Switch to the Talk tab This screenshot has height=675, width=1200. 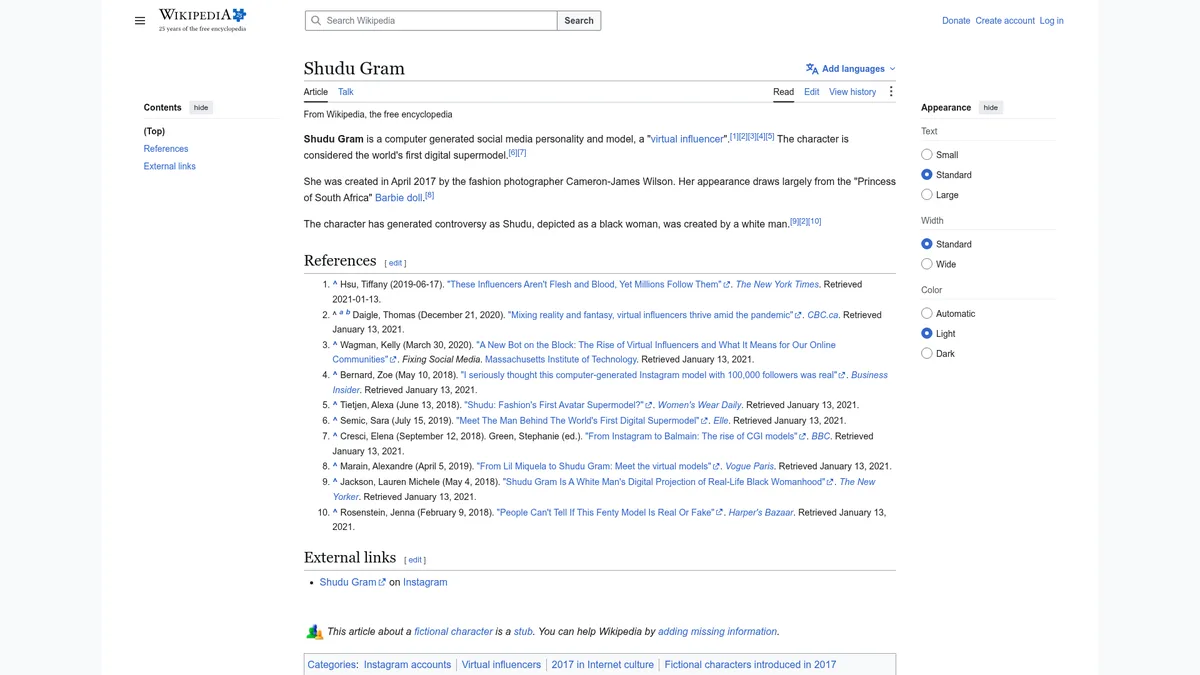tap(346, 92)
